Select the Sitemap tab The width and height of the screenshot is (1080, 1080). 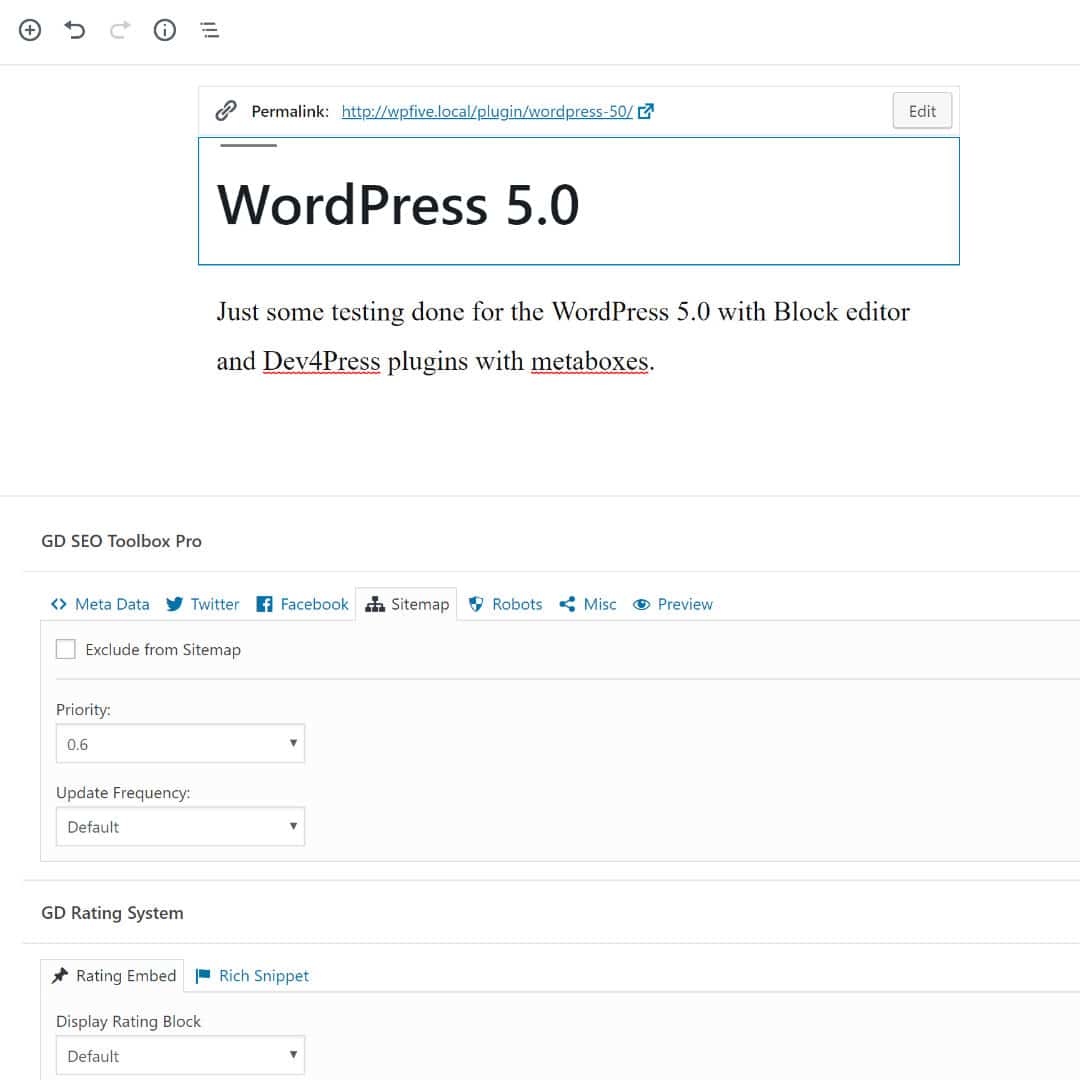point(406,604)
